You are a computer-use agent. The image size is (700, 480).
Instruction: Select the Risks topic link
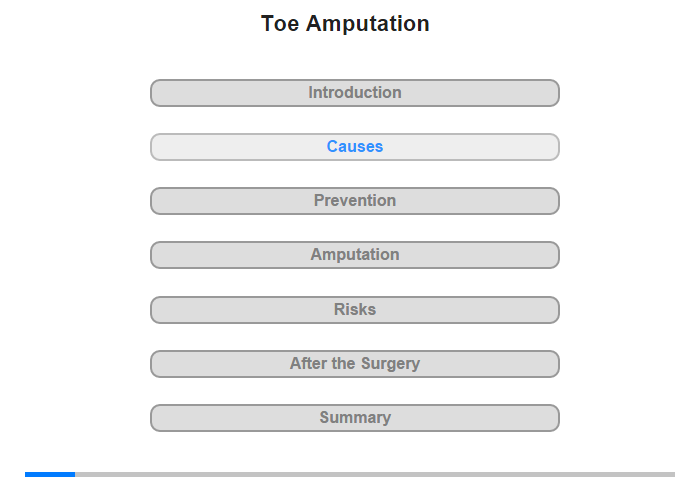tap(355, 310)
